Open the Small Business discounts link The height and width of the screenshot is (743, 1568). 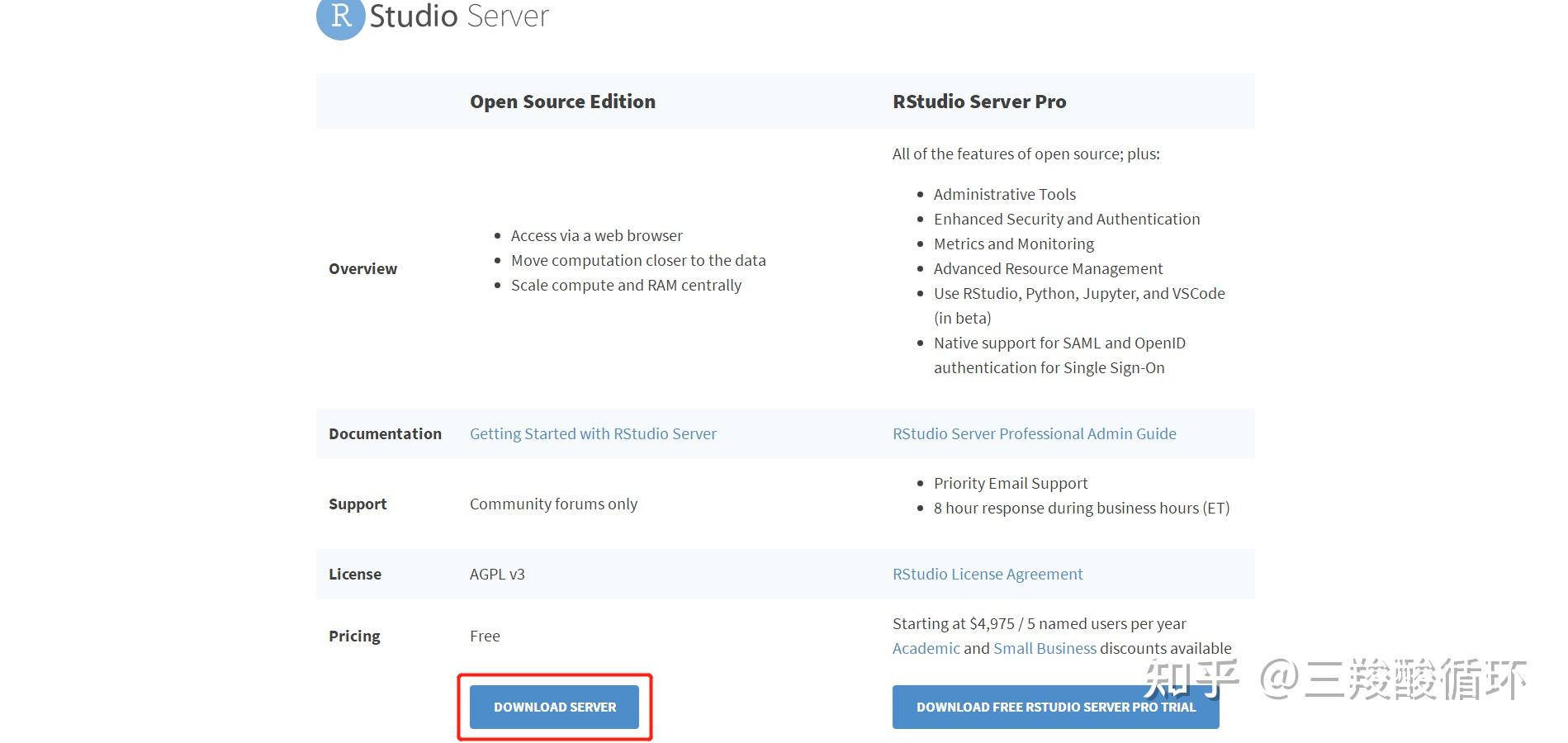click(x=1045, y=648)
